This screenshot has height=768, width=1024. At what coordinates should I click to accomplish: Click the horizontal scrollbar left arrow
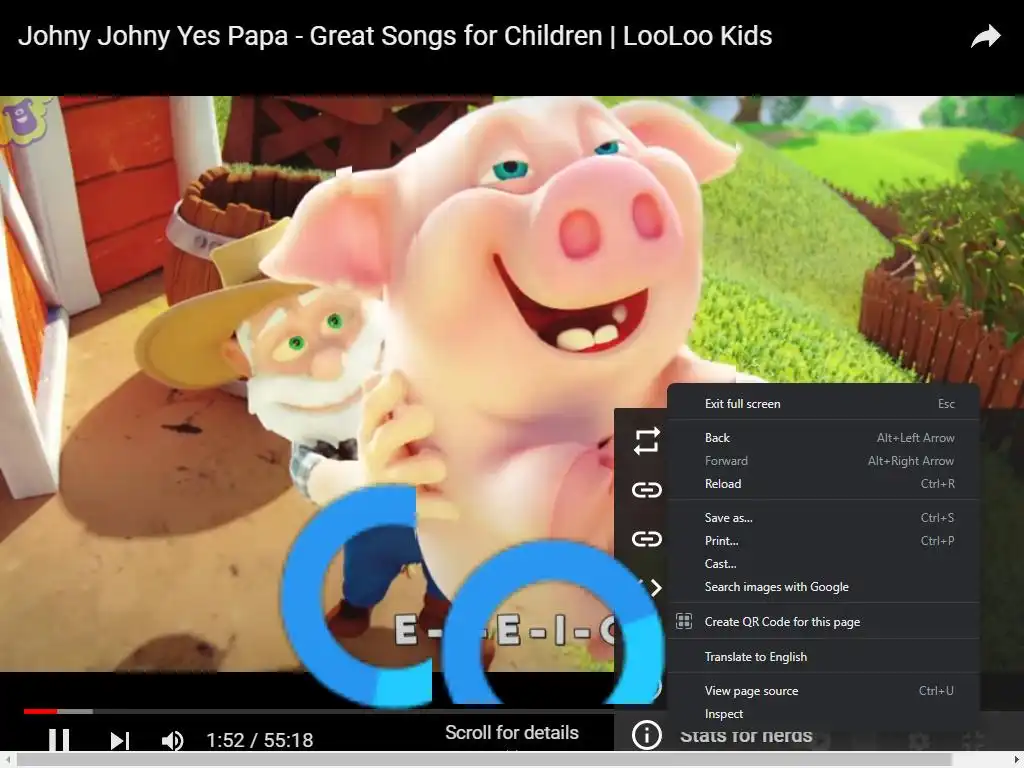(7, 760)
